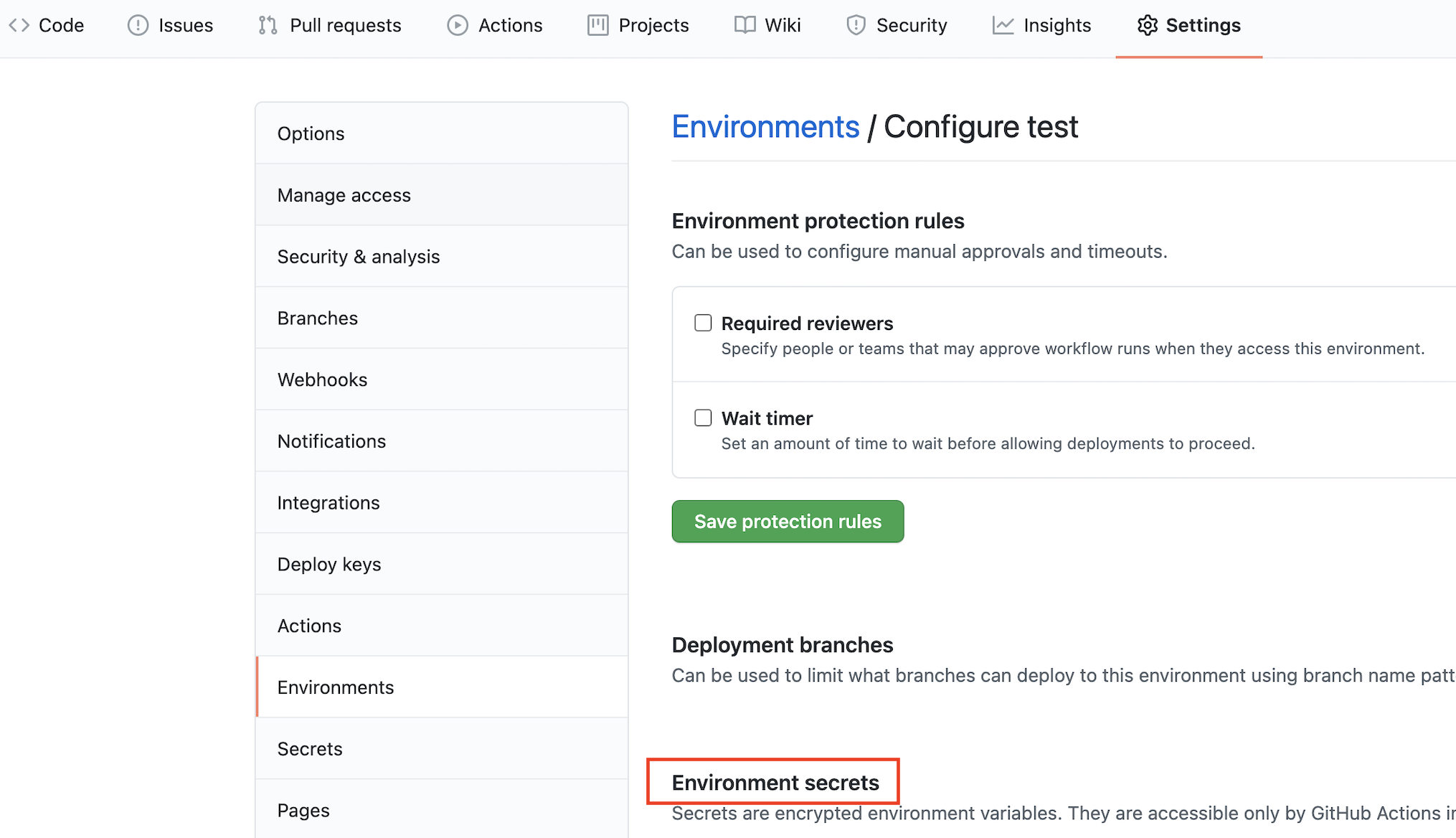Select the Settings tab

1188,25
